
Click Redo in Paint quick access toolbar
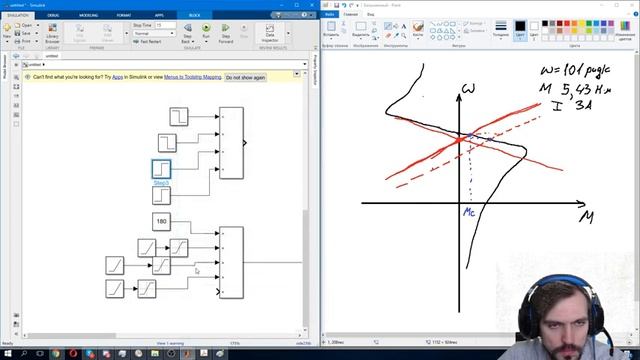click(351, 5)
